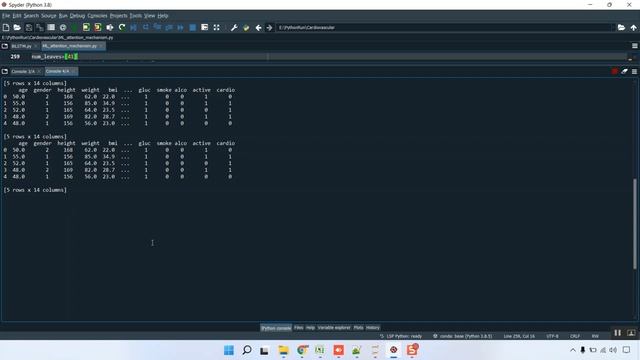Viewport: 640px width, 360px height.
Task: Open a file with the folder icon
Action: (17, 27)
